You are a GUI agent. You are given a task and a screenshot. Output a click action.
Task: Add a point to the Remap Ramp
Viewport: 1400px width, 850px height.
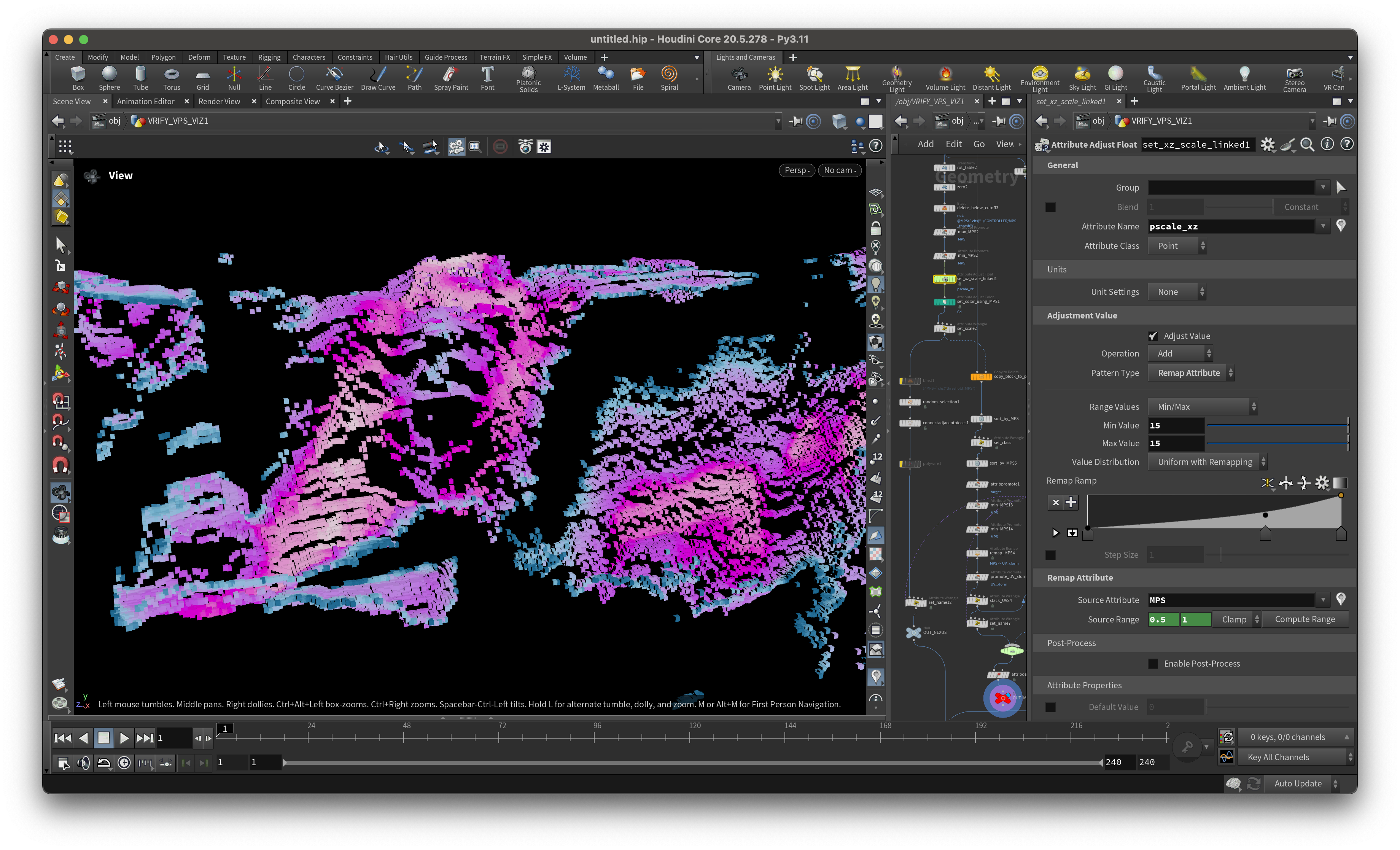1072,502
